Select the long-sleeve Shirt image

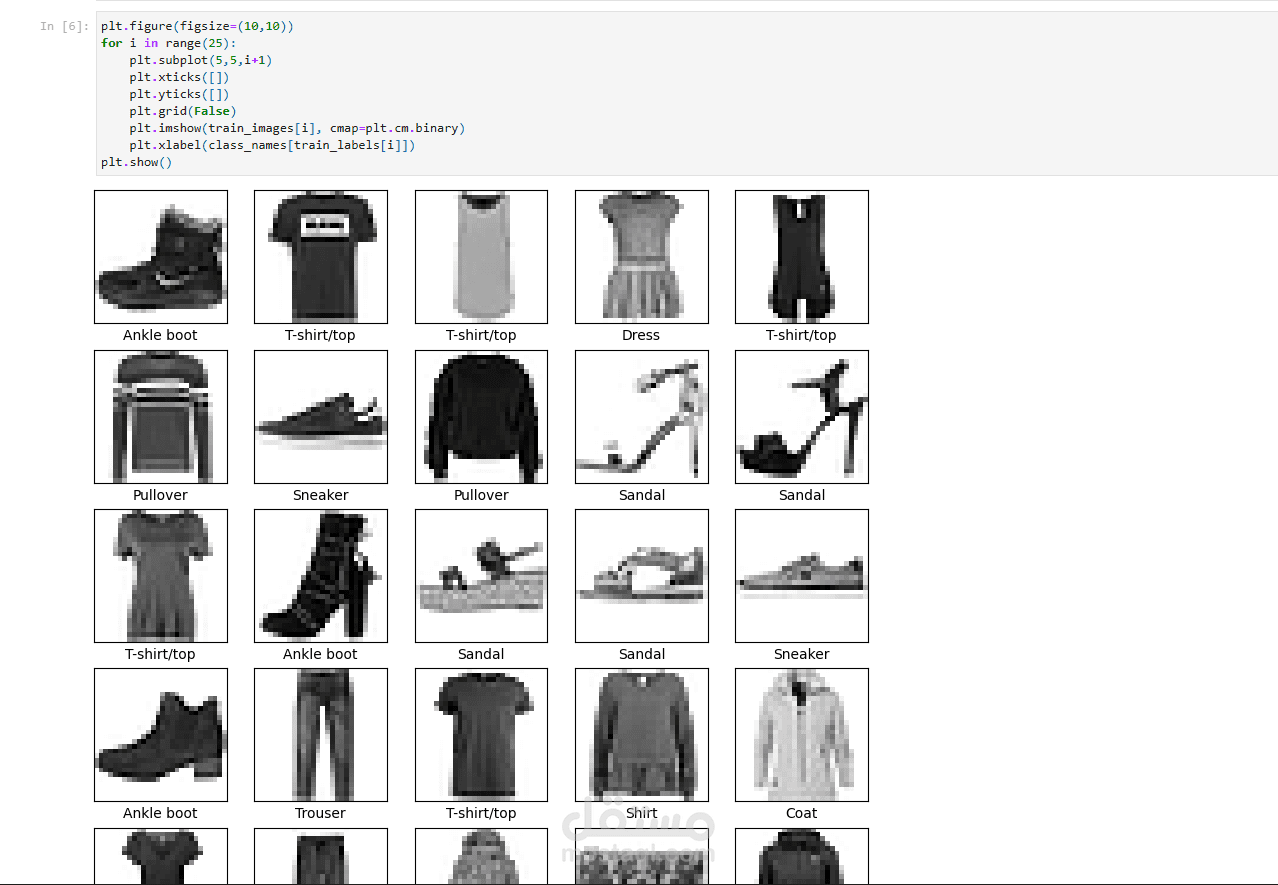[x=642, y=735]
